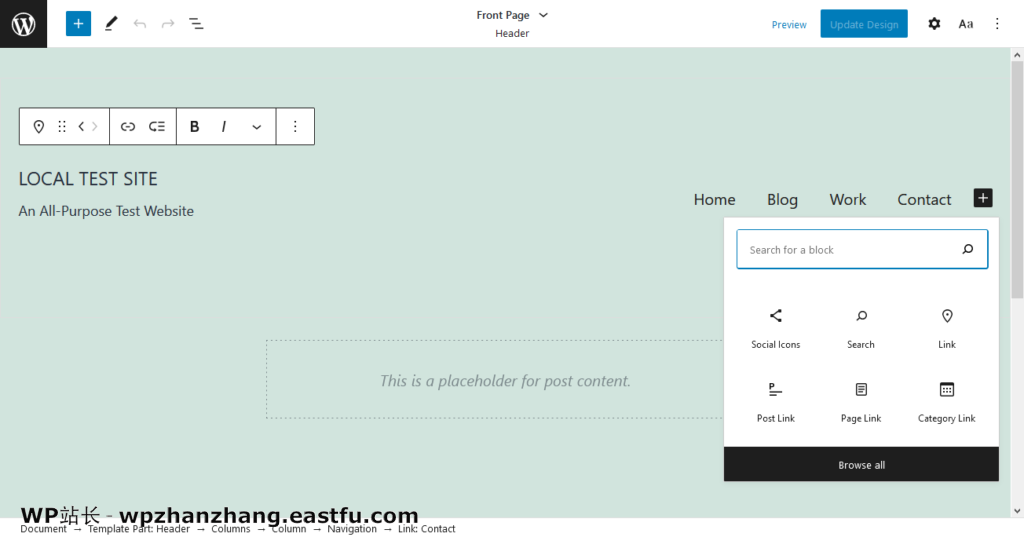Select the Social Icons block

pyautogui.click(x=775, y=328)
